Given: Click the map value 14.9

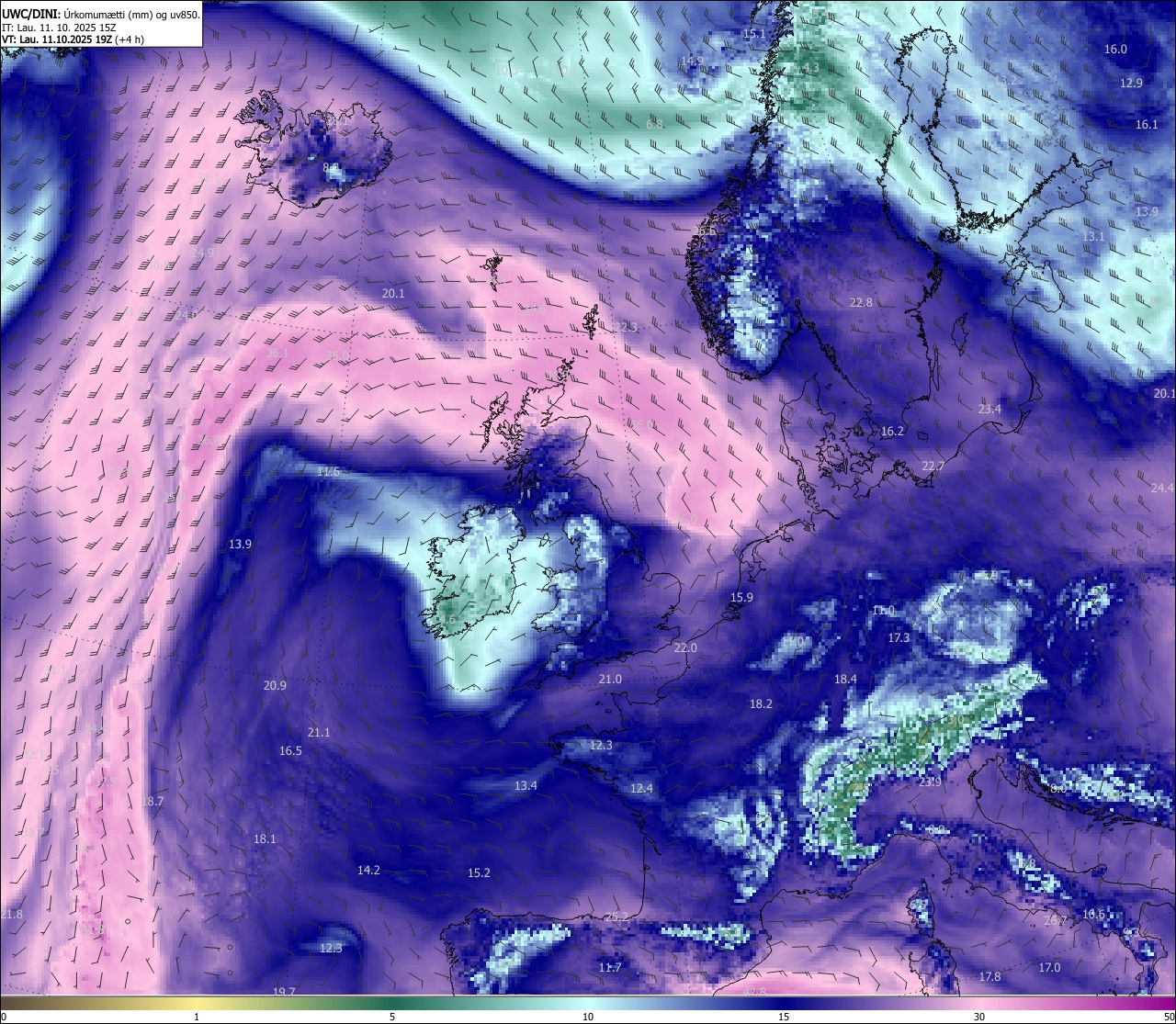Looking at the screenshot, I should coord(692,62).
